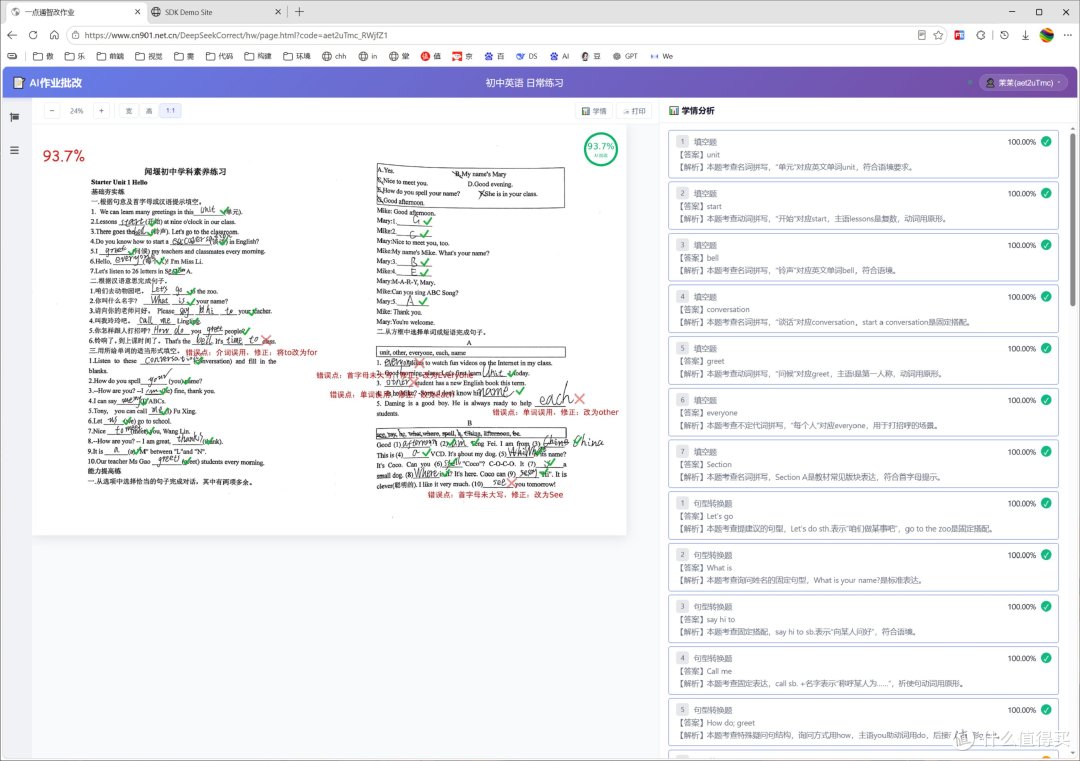Open the browser extensions puzzle icon

[x=981, y=35]
